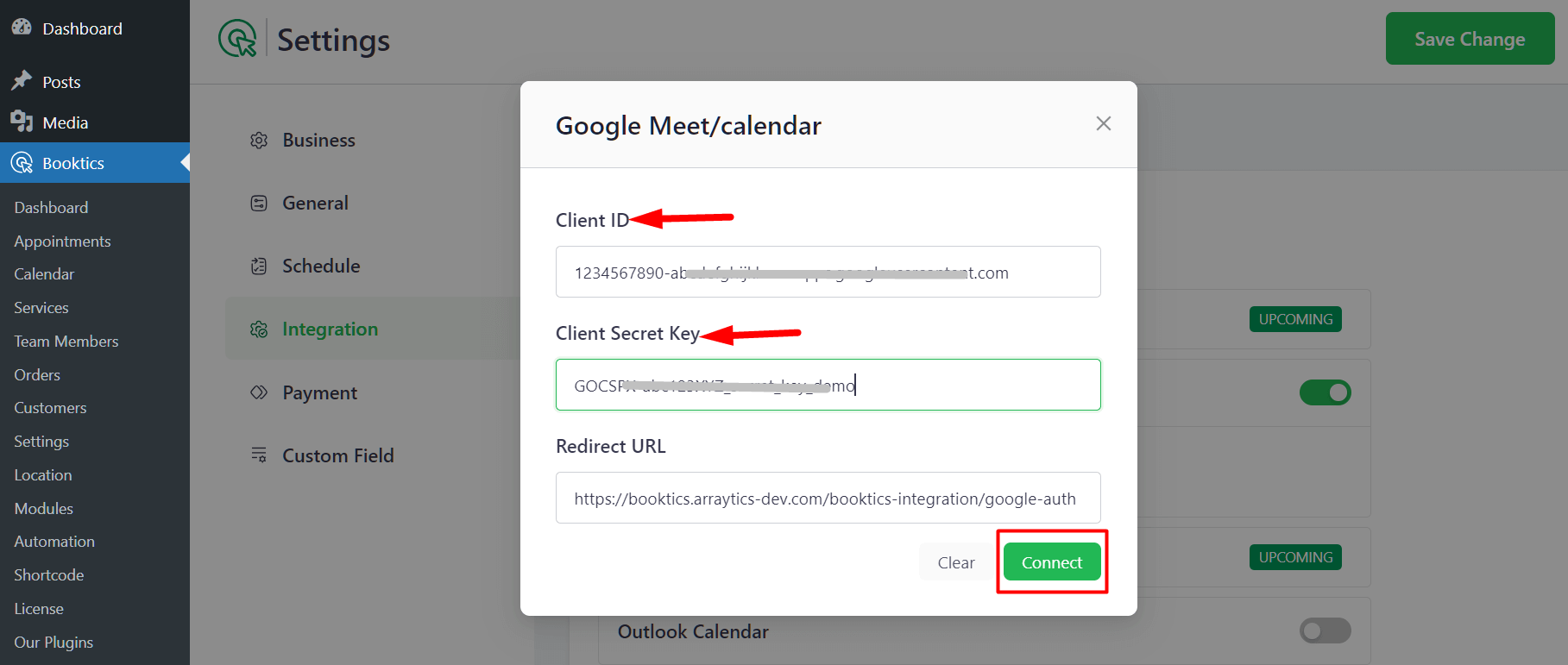Click the Payment code-brackets icon
Viewport: 1568px width, 665px height.
[259, 392]
